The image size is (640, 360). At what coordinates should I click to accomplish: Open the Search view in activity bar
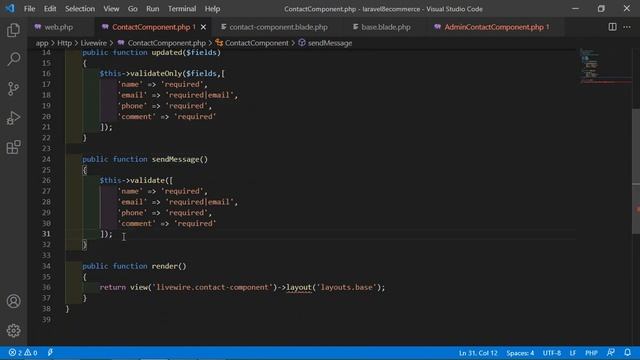point(13,59)
